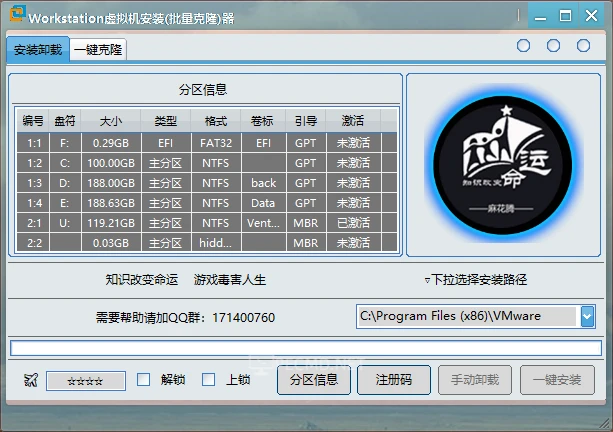
Task: Click the 注册码 button
Action: 394,380
